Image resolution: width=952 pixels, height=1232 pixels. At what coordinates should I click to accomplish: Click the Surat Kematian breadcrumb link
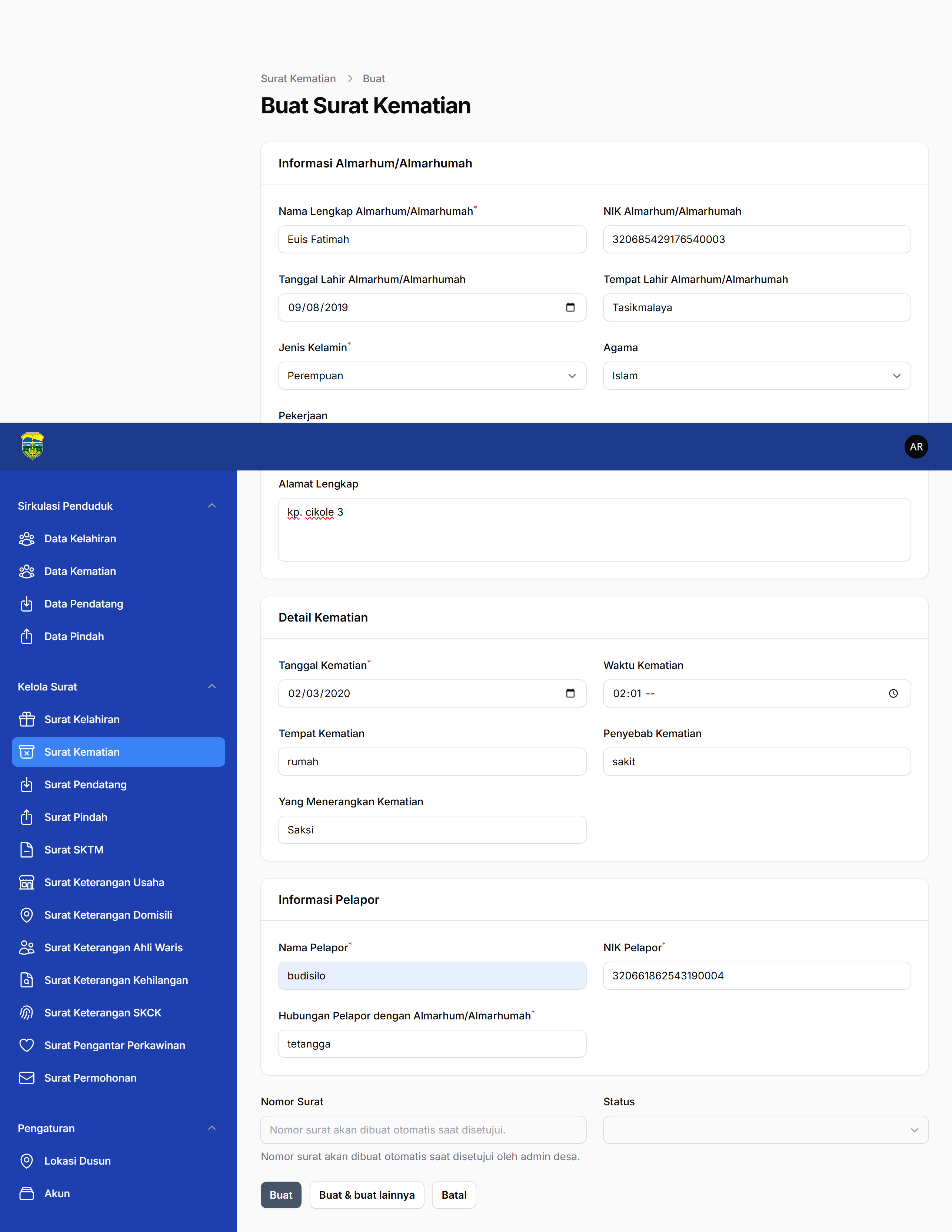(298, 79)
